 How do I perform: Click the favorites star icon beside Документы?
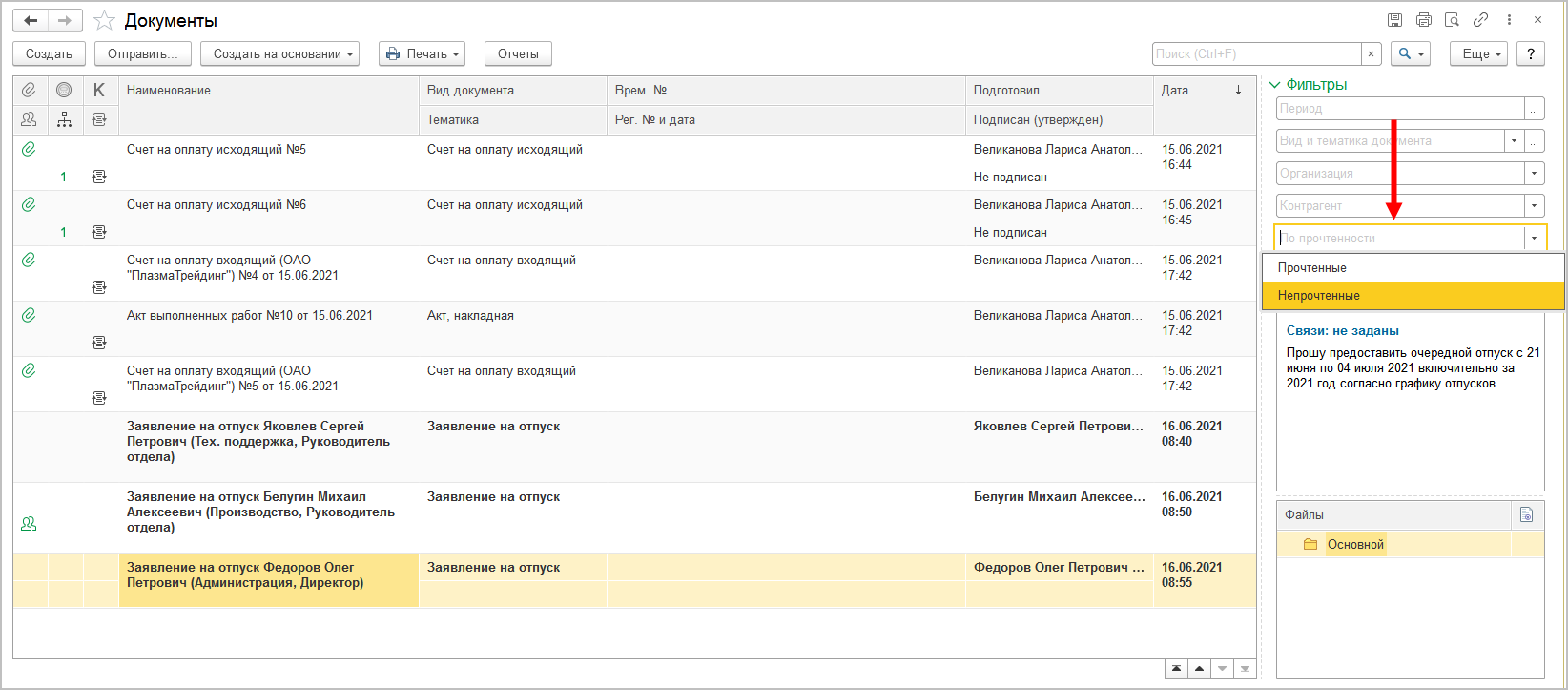105,20
